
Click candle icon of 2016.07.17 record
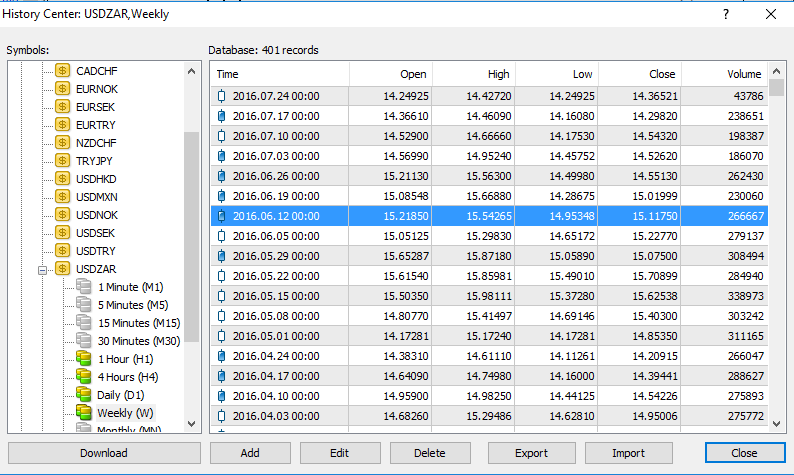click(x=221, y=116)
